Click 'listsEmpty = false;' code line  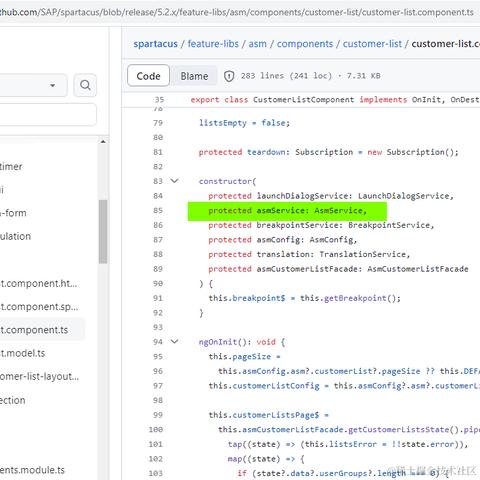coord(245,123)
